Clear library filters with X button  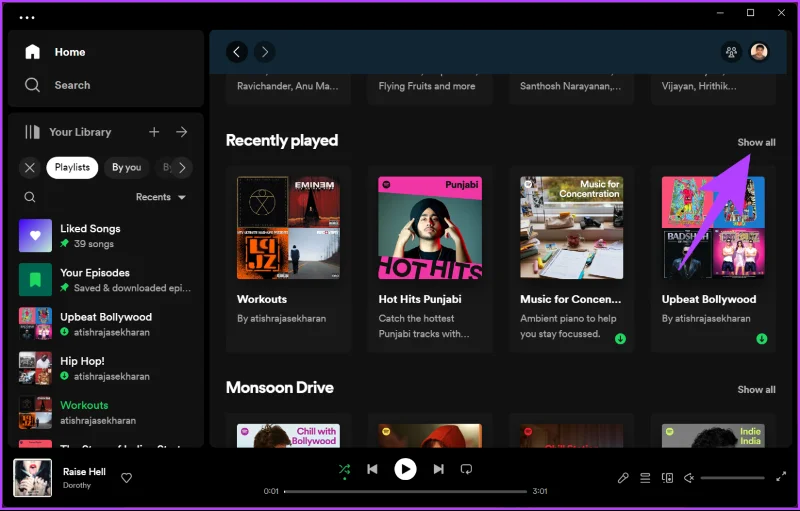[30, 167]
